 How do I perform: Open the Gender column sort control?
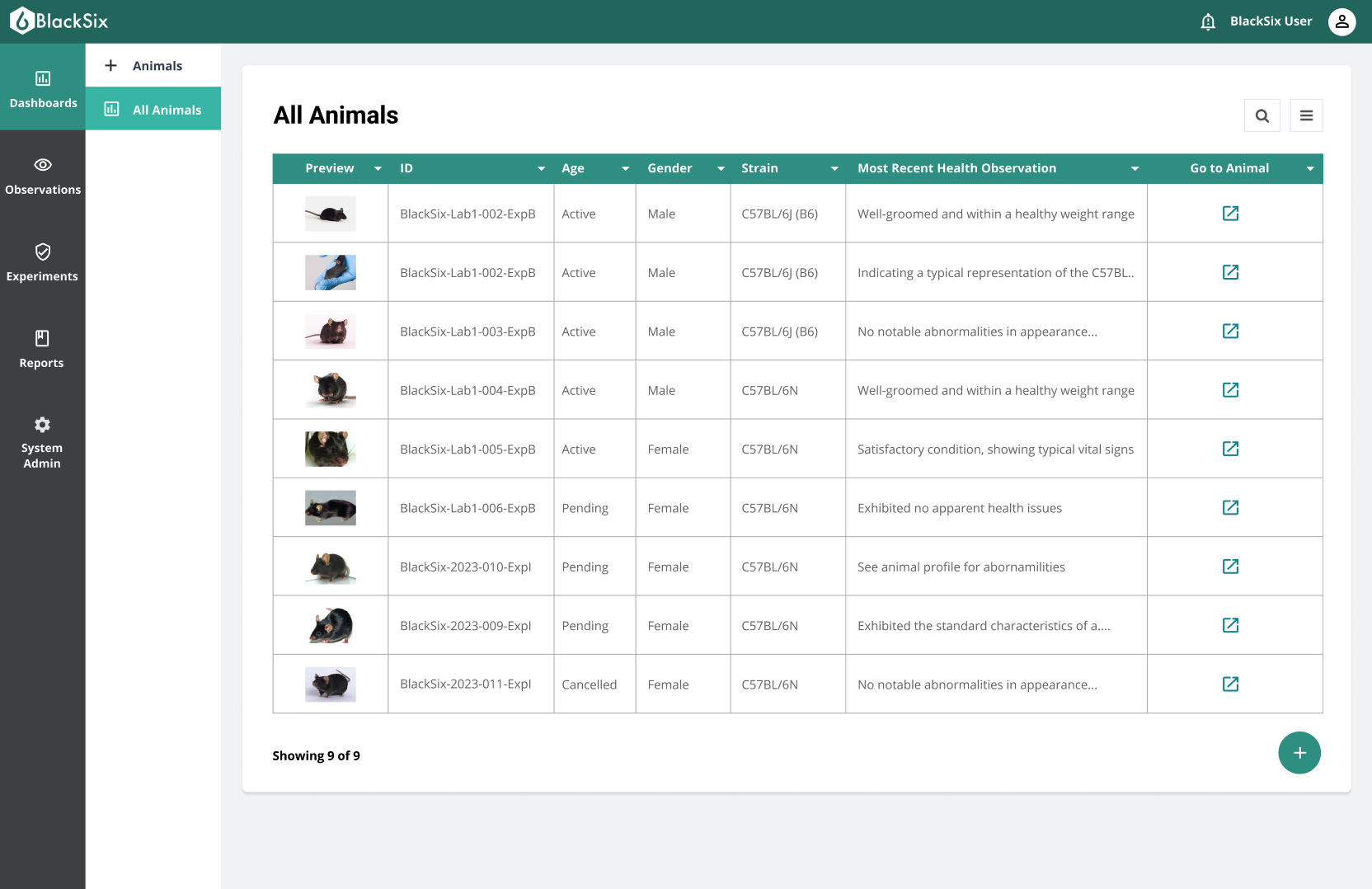(721, 168)
